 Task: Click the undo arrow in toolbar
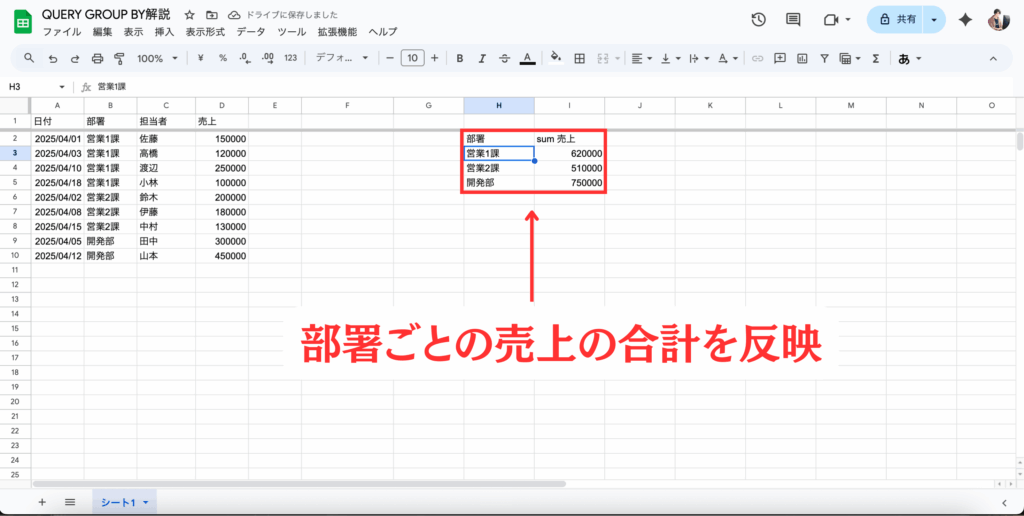point(52,59)
